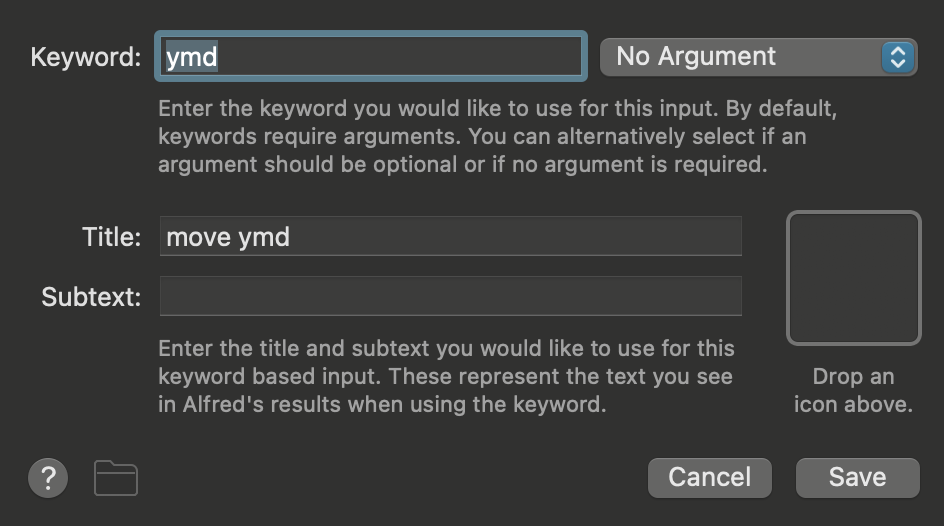Click the empty icon drop well
This screenshot has height=526, width=944.
(853, 278)
